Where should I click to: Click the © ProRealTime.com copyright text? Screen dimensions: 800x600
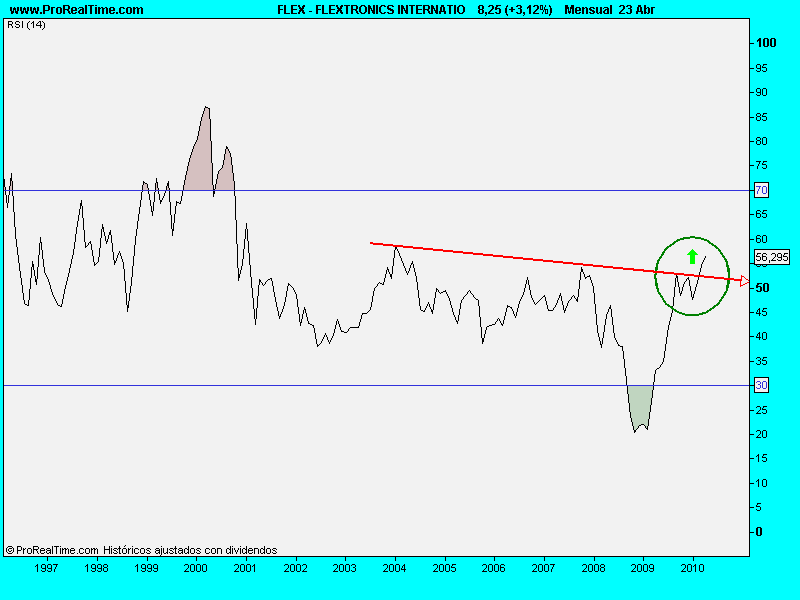click(x=52, y=551)
